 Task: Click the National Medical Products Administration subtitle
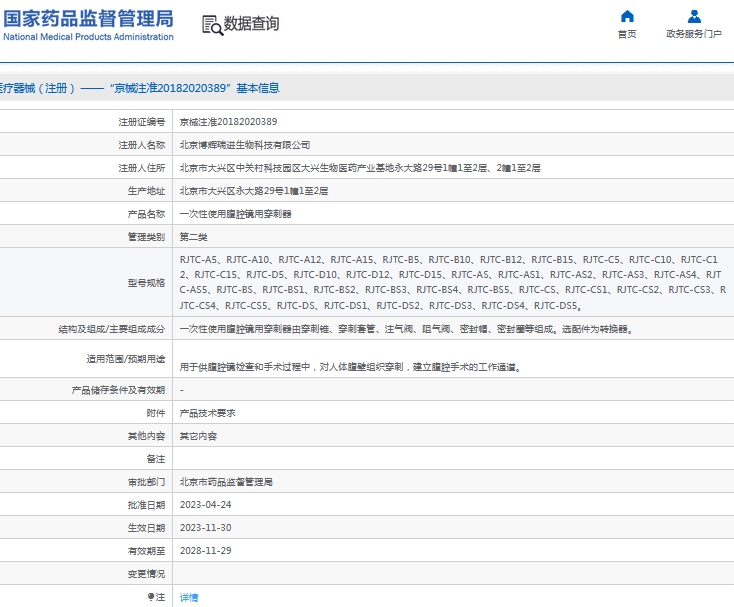coord(88,37)
